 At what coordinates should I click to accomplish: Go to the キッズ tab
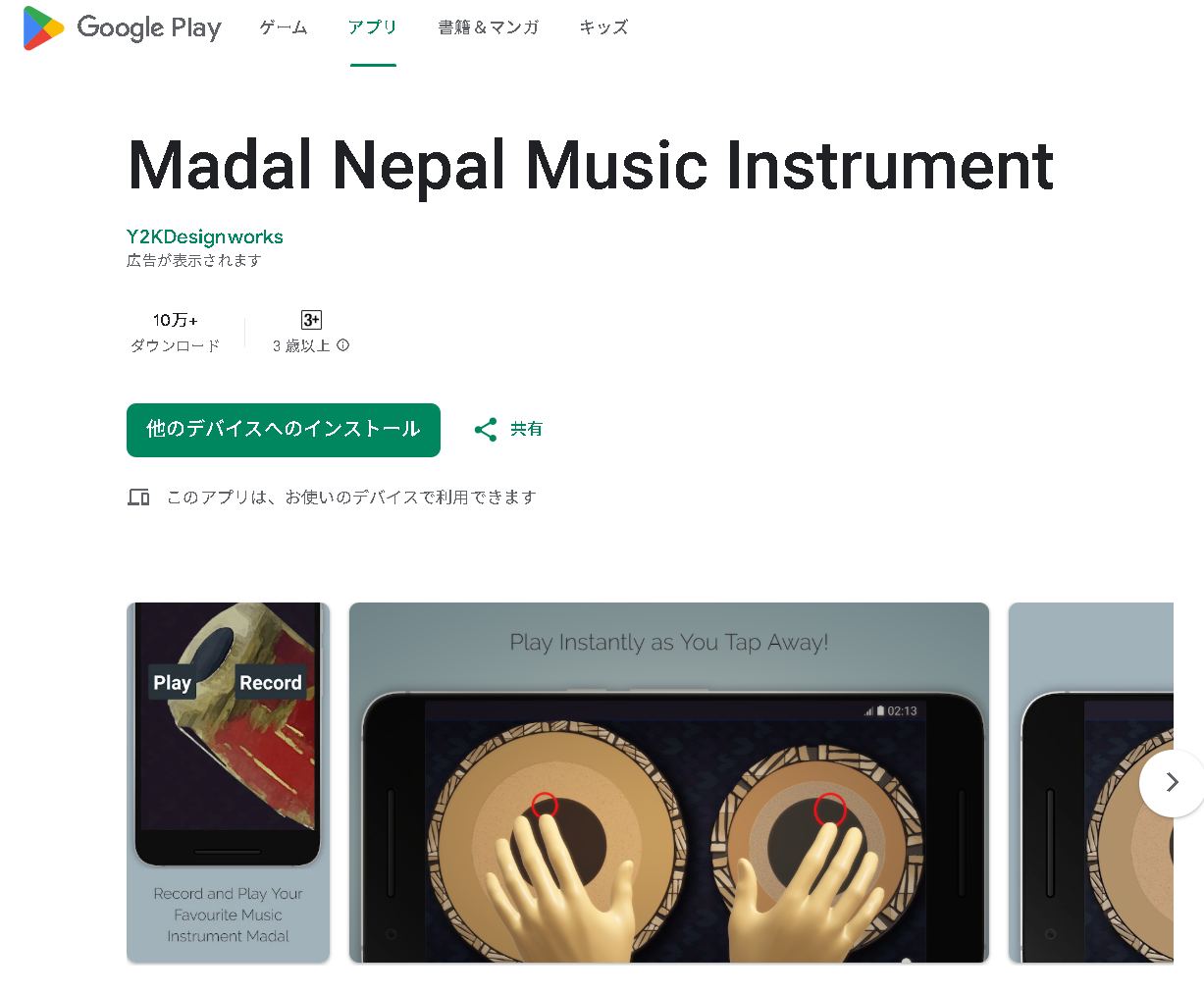[x=603, y=27]
